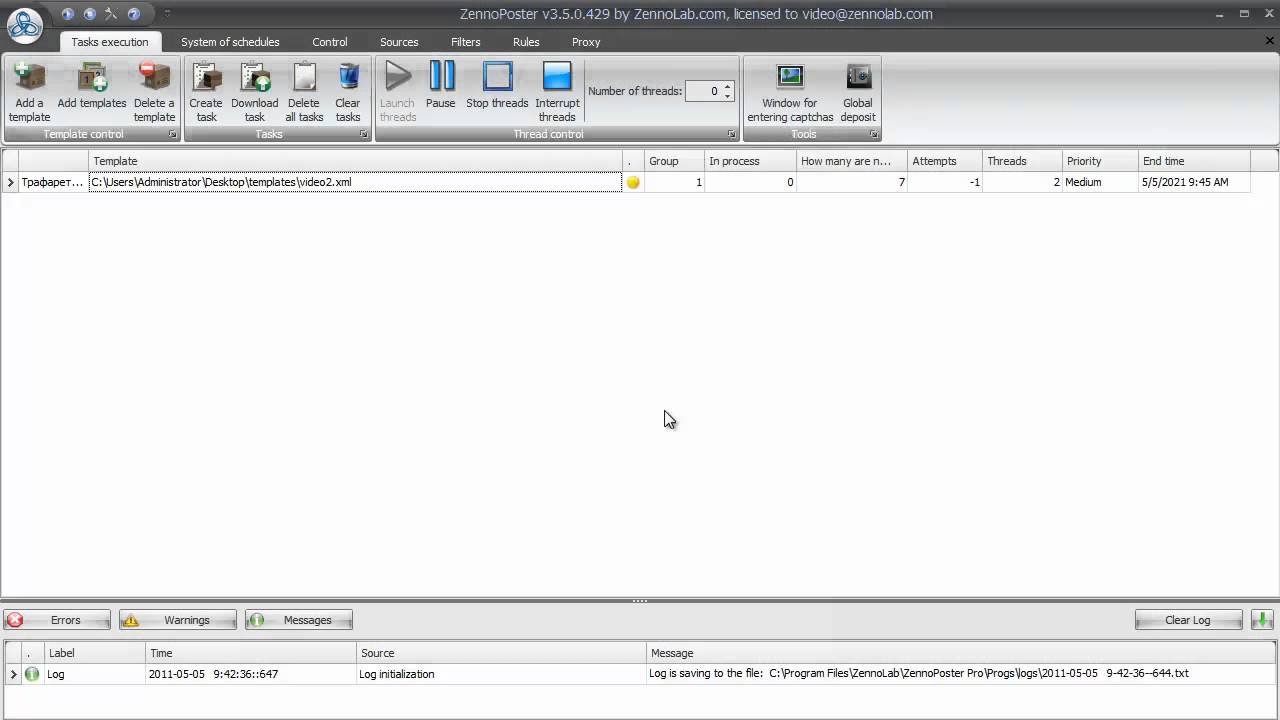The height and width of the screenshot is (720, 1280).
Task: Click Delete all tasks icon
Action: click(x=304, y=77)
